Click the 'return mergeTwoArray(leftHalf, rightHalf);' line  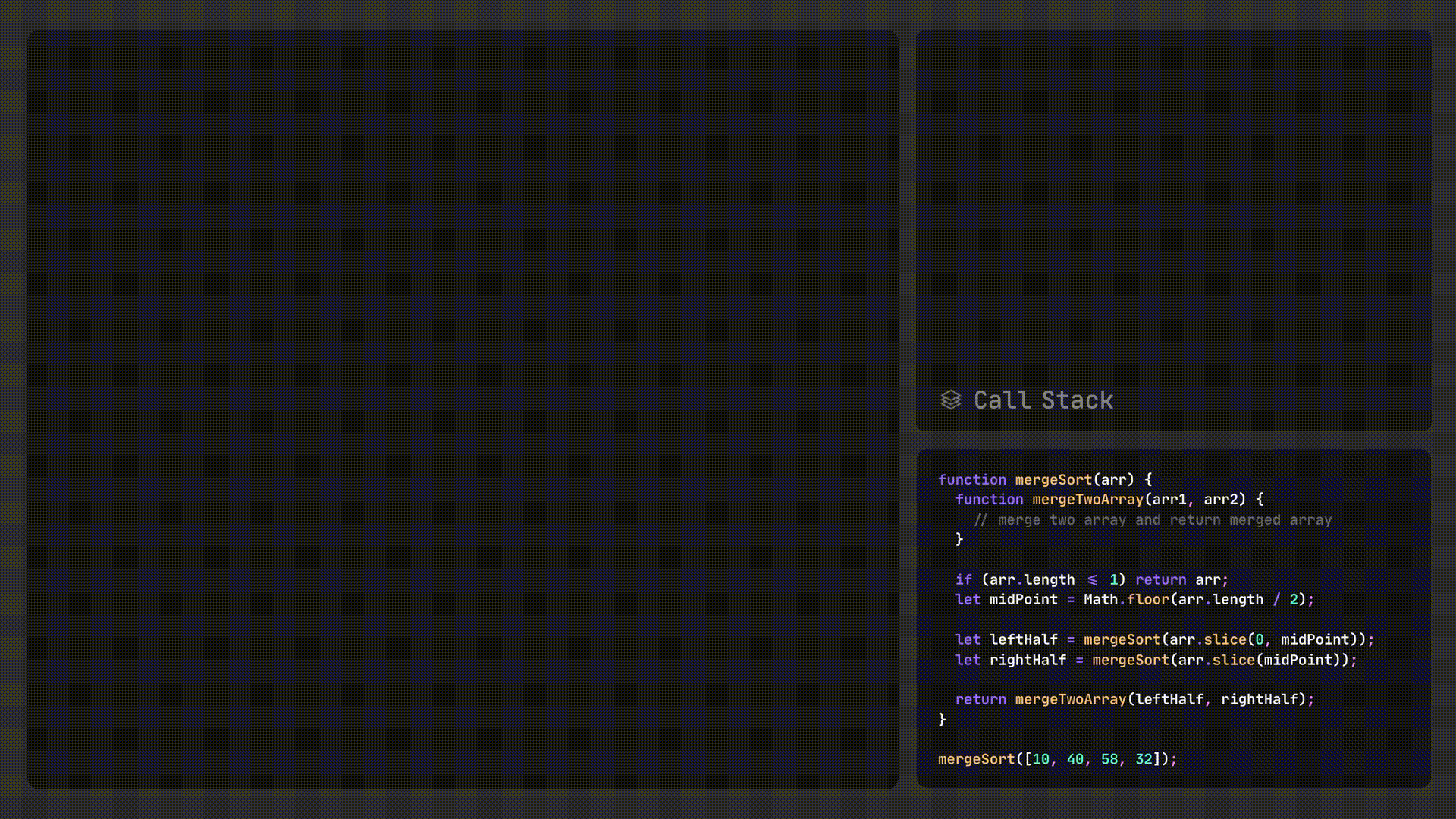[x=1134, y=699]
